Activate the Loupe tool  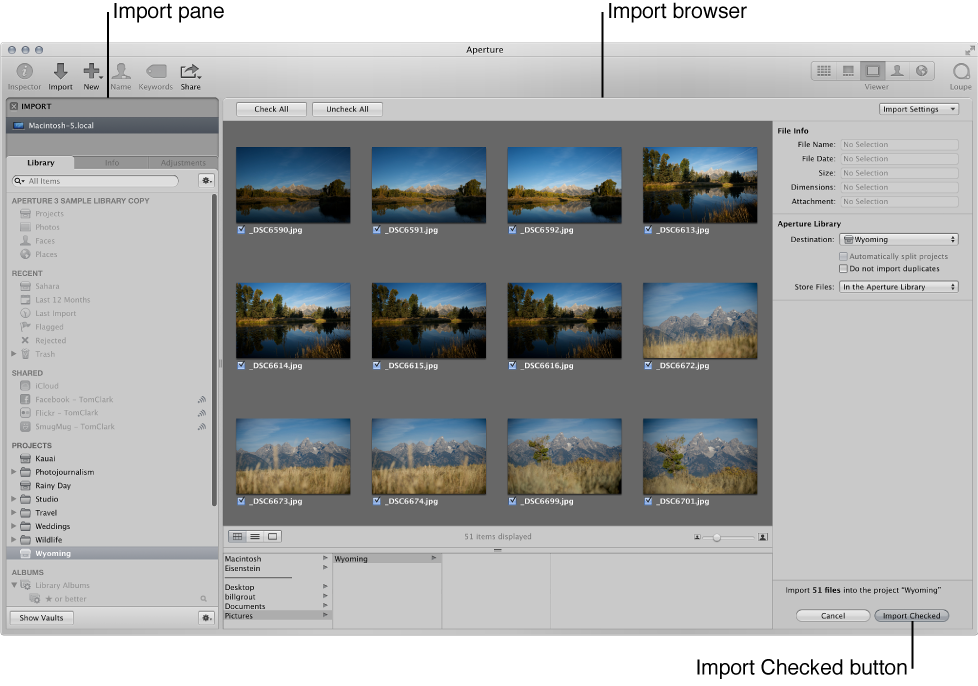(961, 72)
